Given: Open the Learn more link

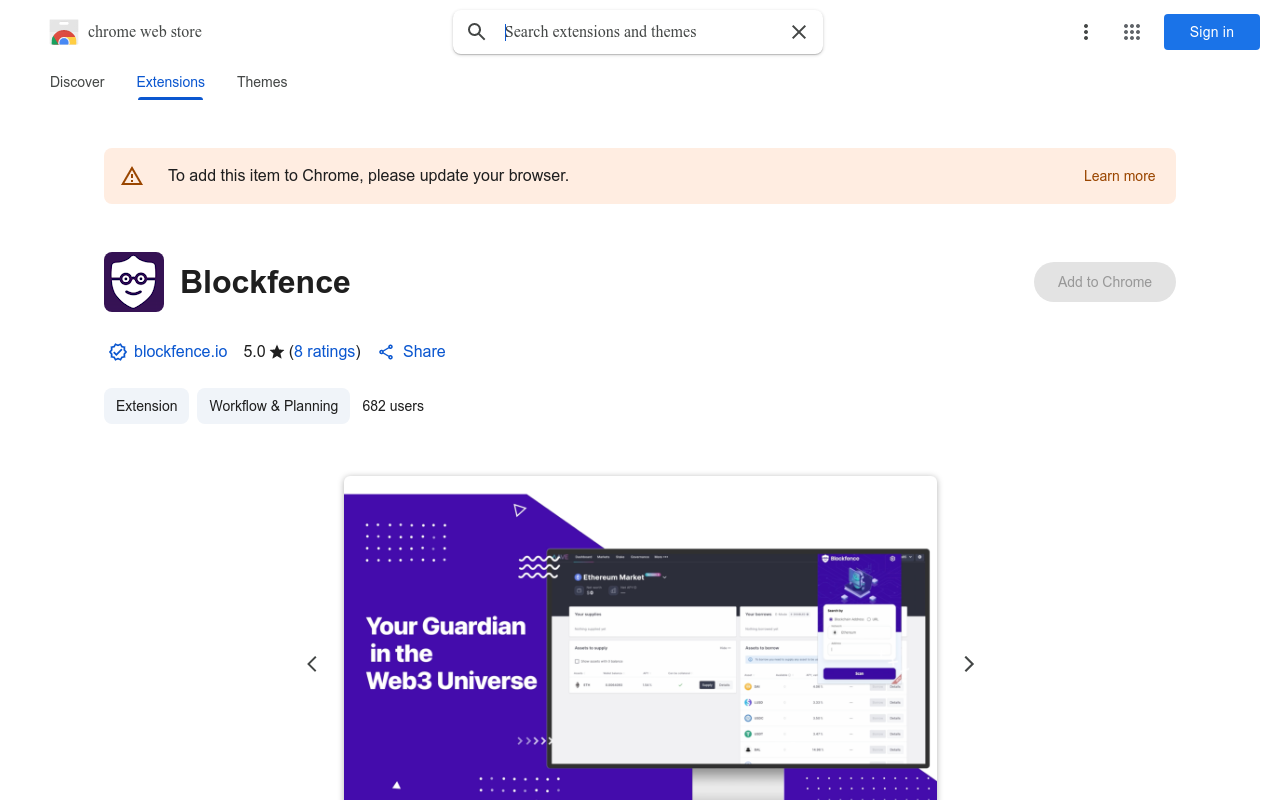Looking at the screenshot, I should coord(1119,176).
